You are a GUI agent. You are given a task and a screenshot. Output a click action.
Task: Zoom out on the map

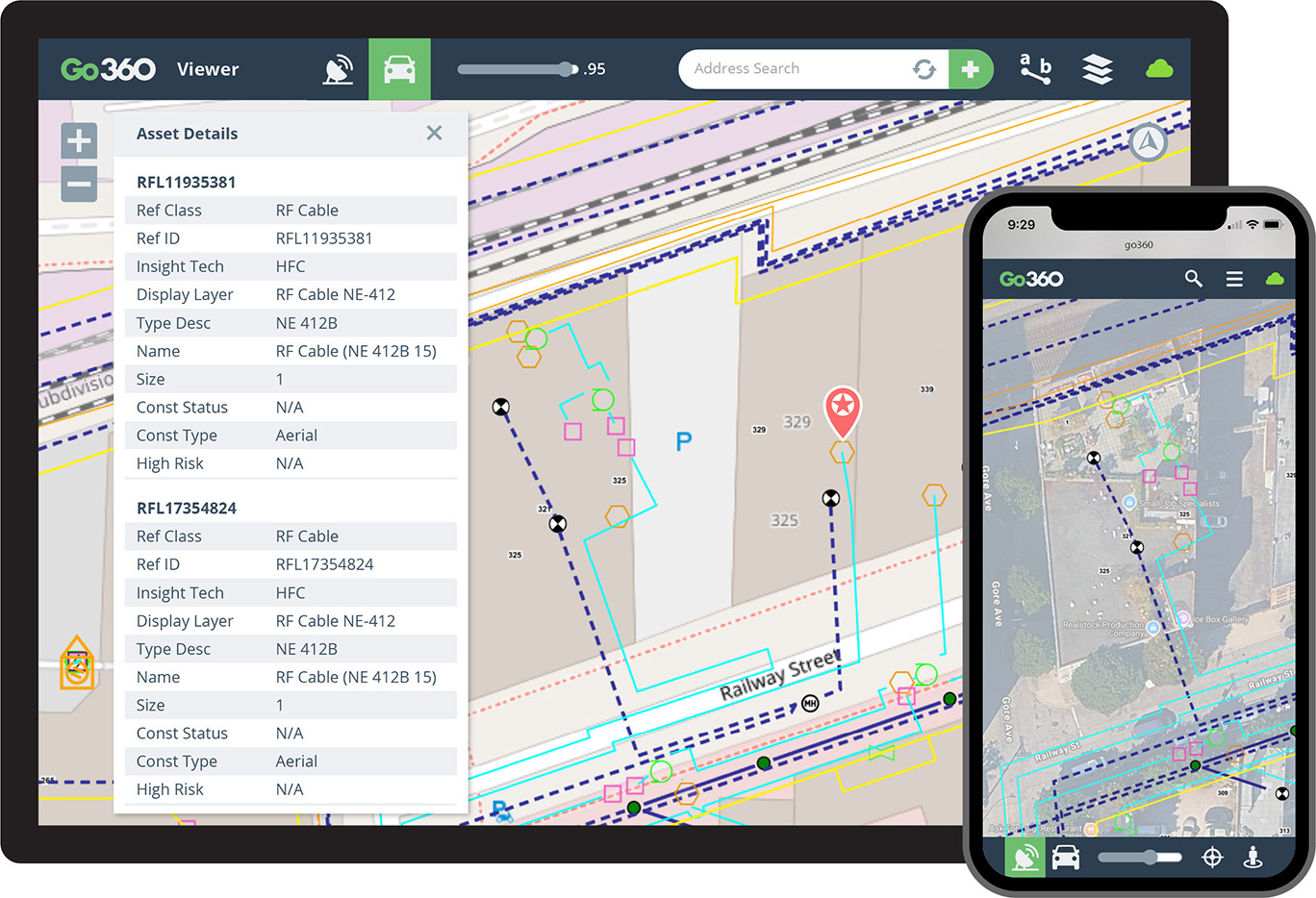click(79, 183)
